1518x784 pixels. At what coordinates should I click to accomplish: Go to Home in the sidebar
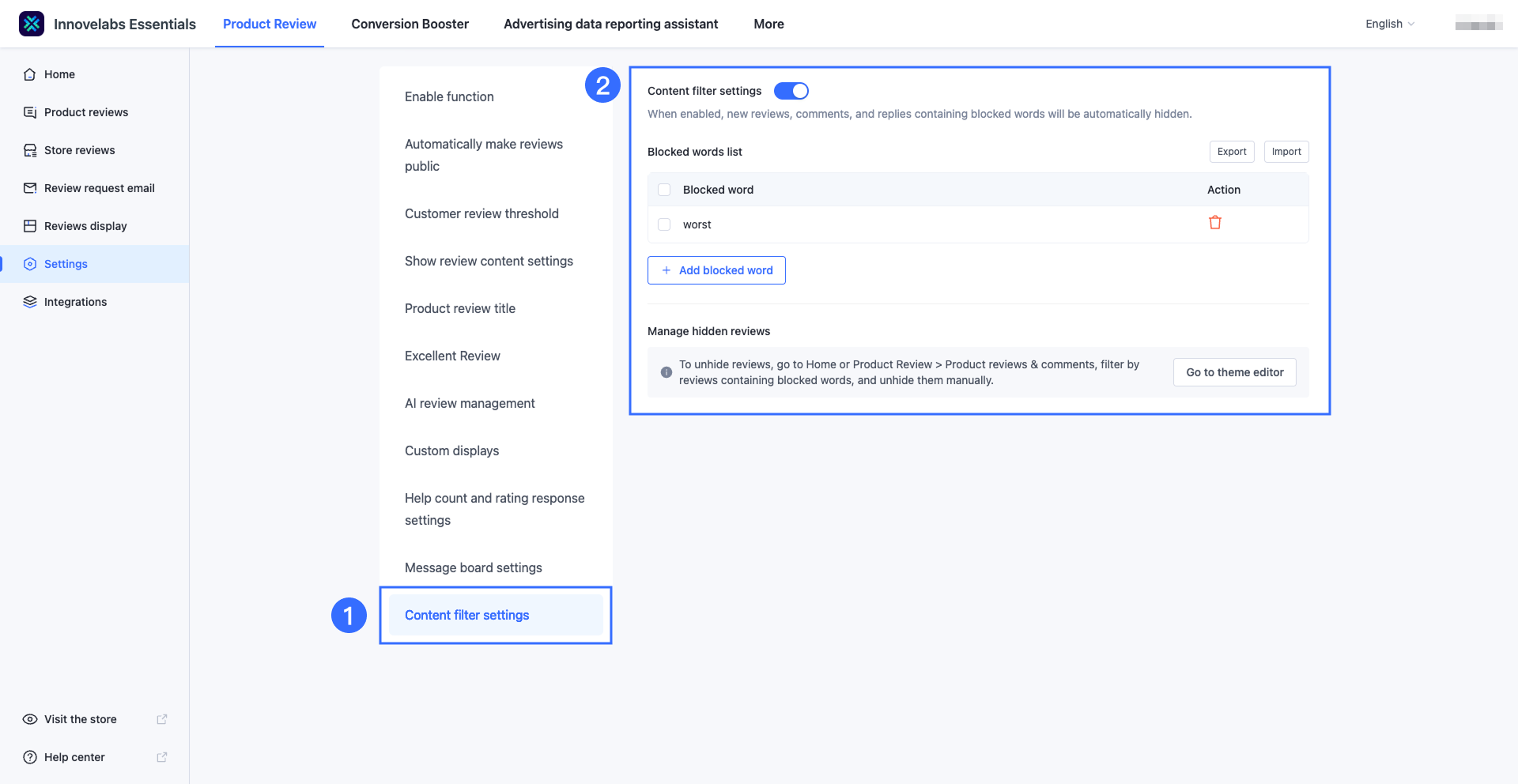[x=95, y=74]
